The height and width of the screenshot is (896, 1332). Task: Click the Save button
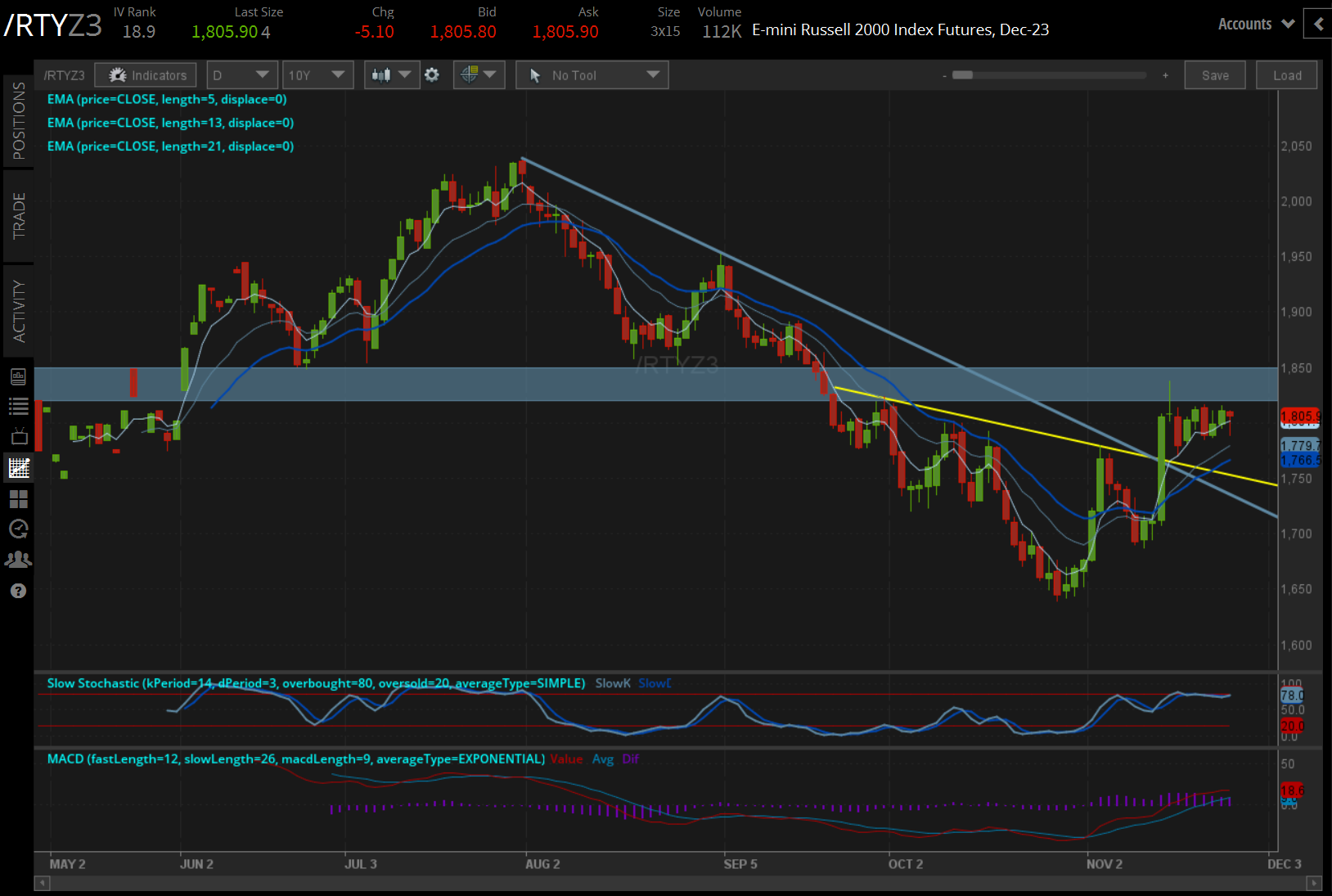(1215, 75)
